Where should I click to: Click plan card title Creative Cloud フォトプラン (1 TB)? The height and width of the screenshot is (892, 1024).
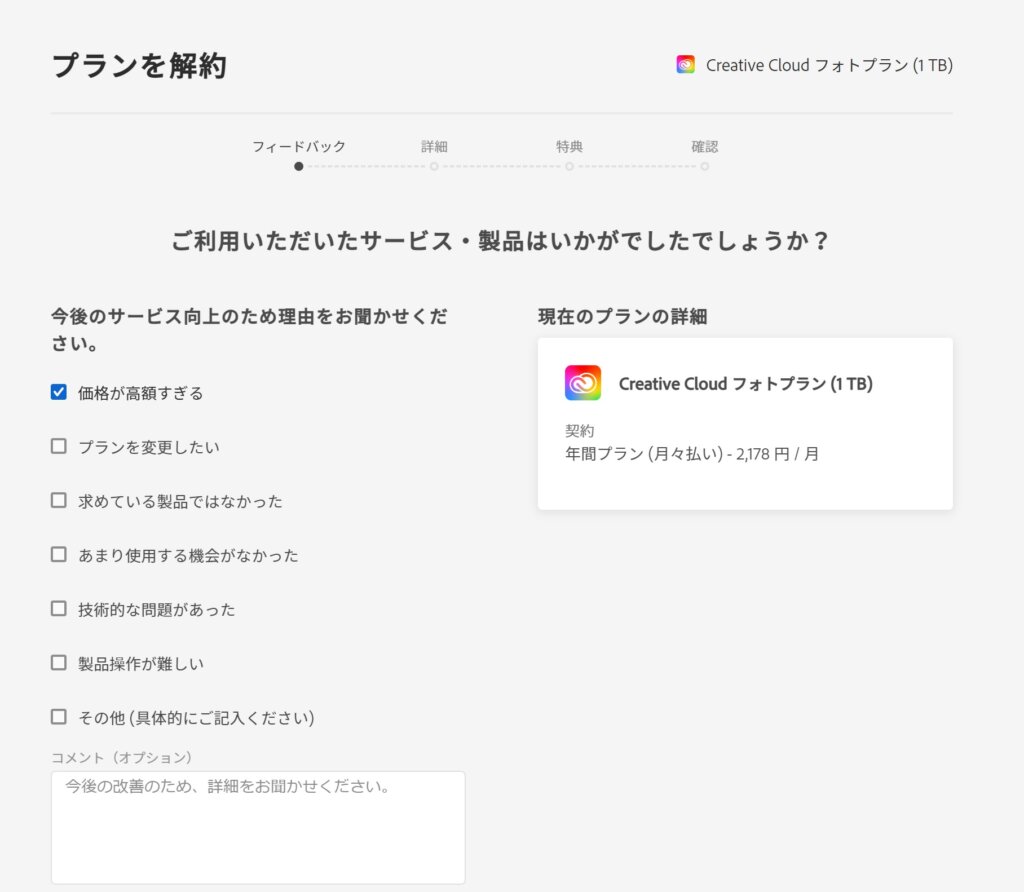pos(746,384)
